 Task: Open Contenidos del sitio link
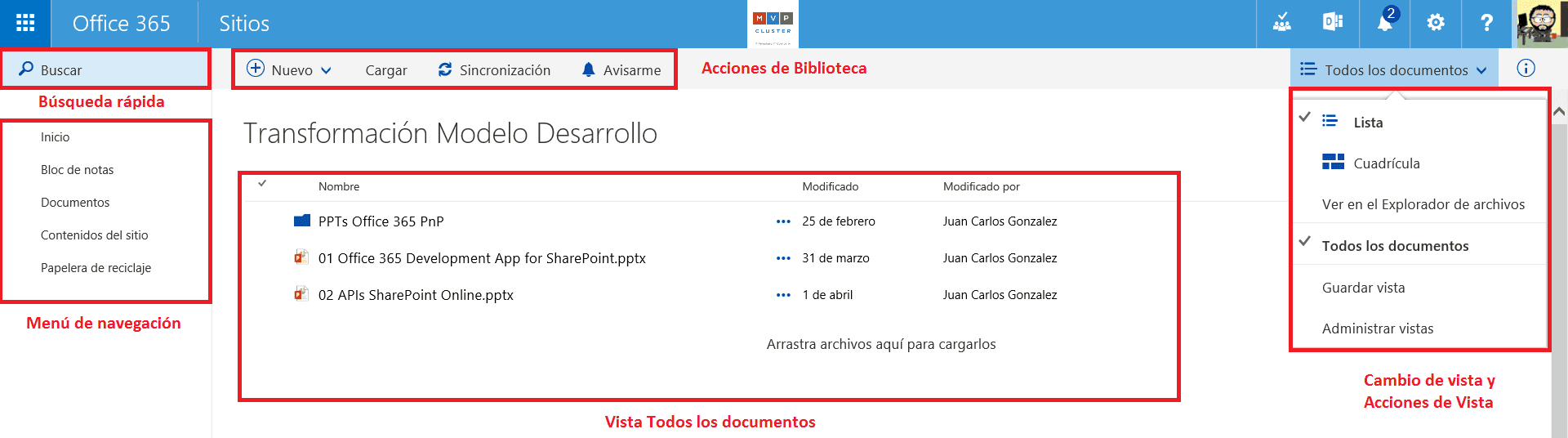(95, 235)
